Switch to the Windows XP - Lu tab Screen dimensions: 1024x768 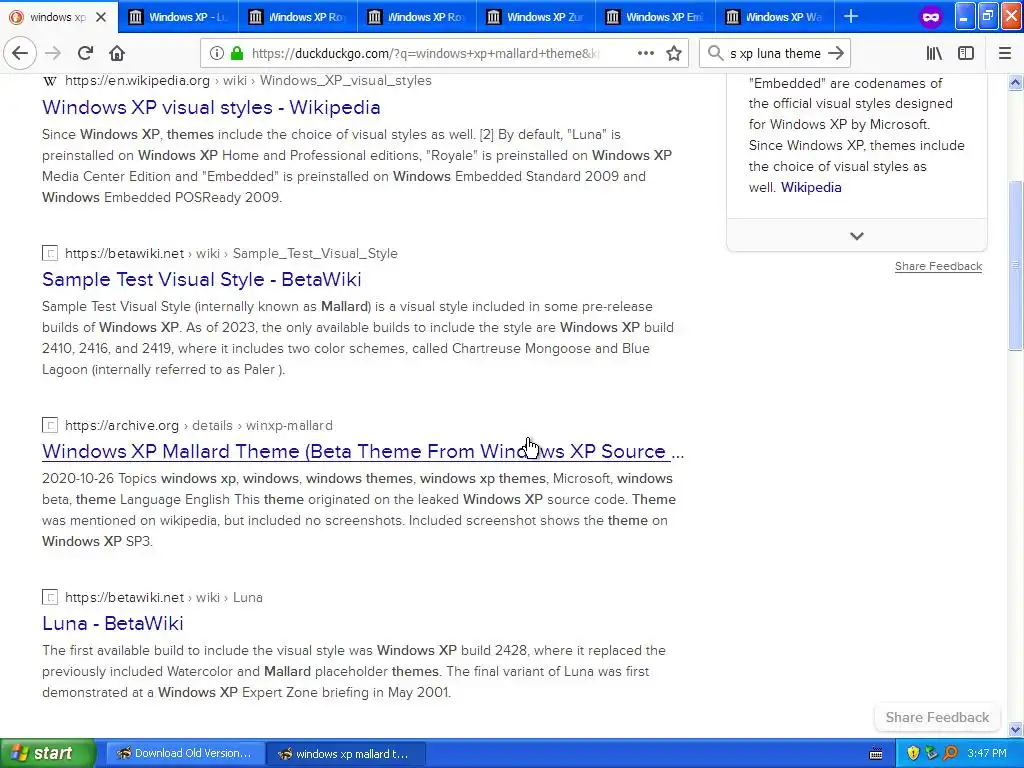(178, 17)
